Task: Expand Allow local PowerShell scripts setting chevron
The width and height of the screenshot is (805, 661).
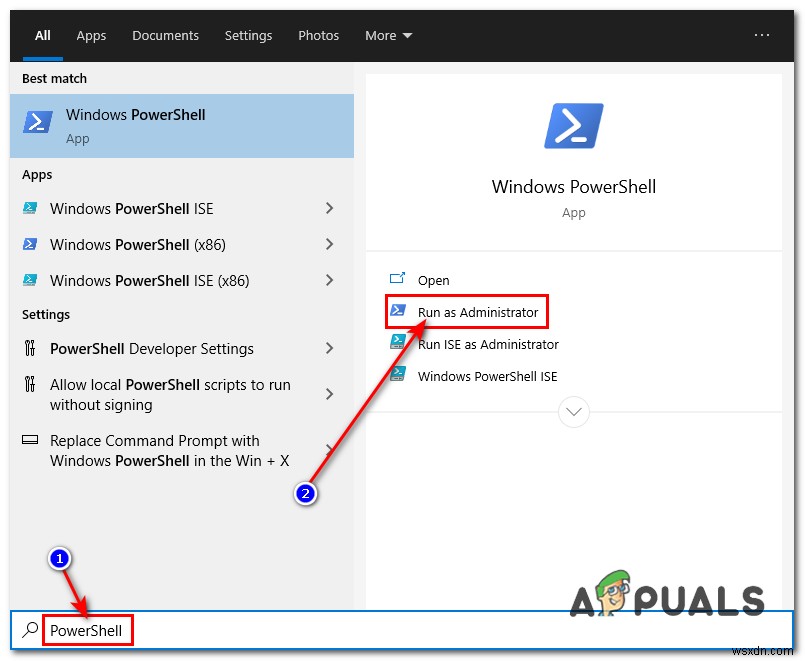Action: tap(329, 394)
